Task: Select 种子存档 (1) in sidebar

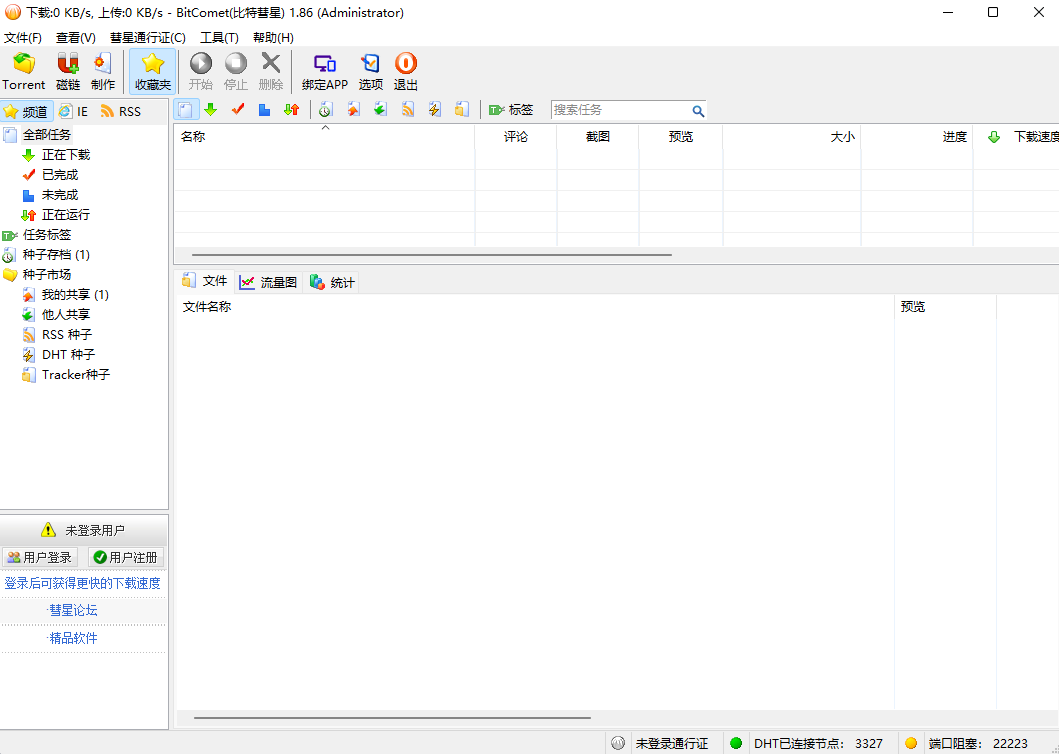Action: point(56,254)
